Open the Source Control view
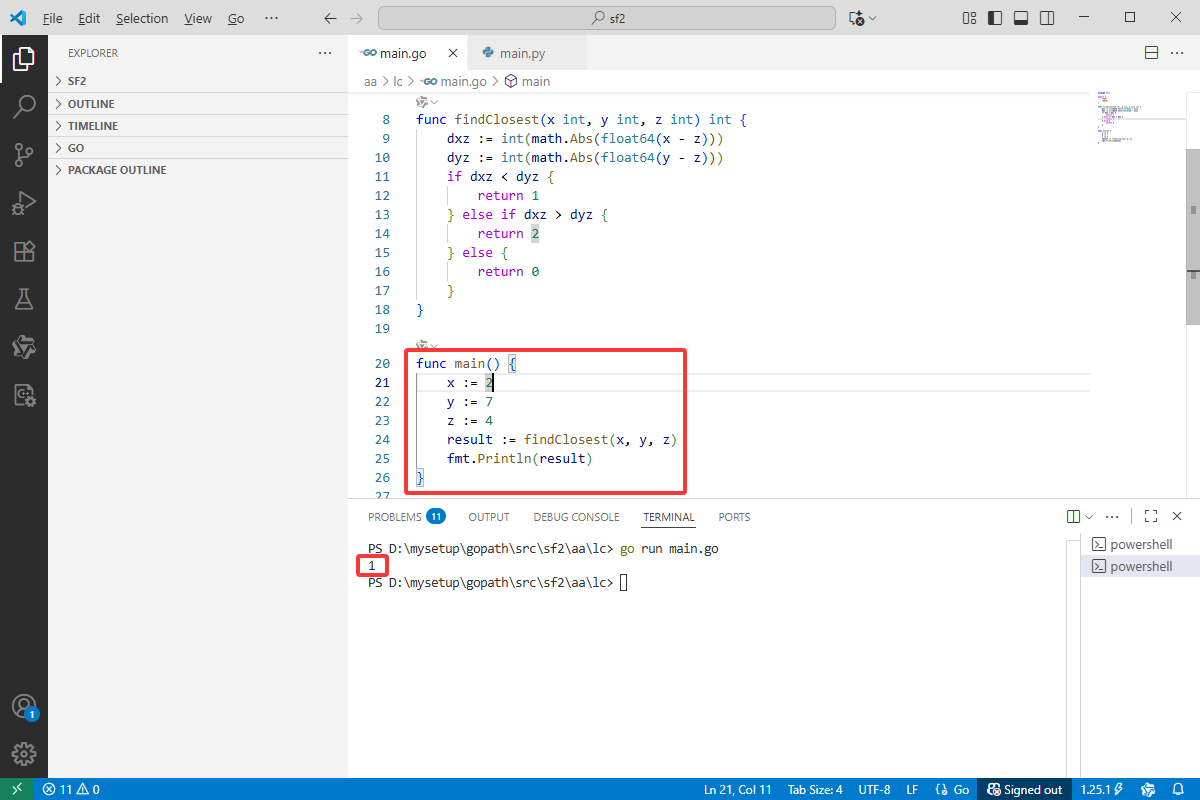The image size is (1200, 800). click(x=24, y=154)
